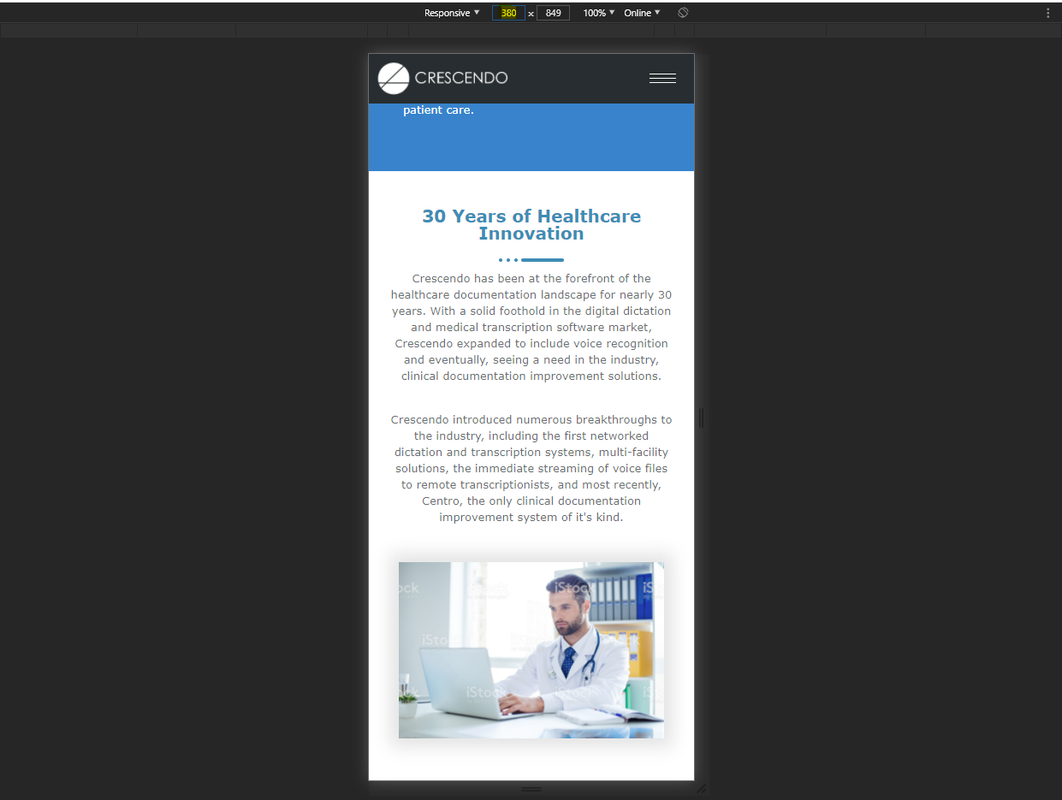Open the Responsive device dropdown
This screenshot has width=1062, height=800.
(452, 12)
